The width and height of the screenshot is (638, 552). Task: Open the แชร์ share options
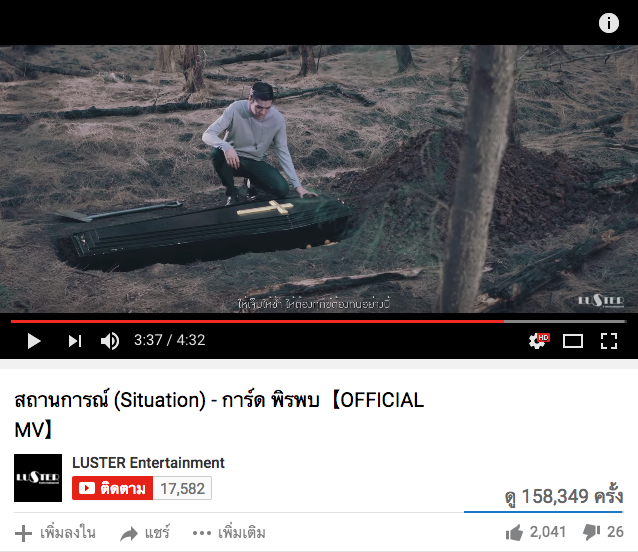[x=145, y=533]
